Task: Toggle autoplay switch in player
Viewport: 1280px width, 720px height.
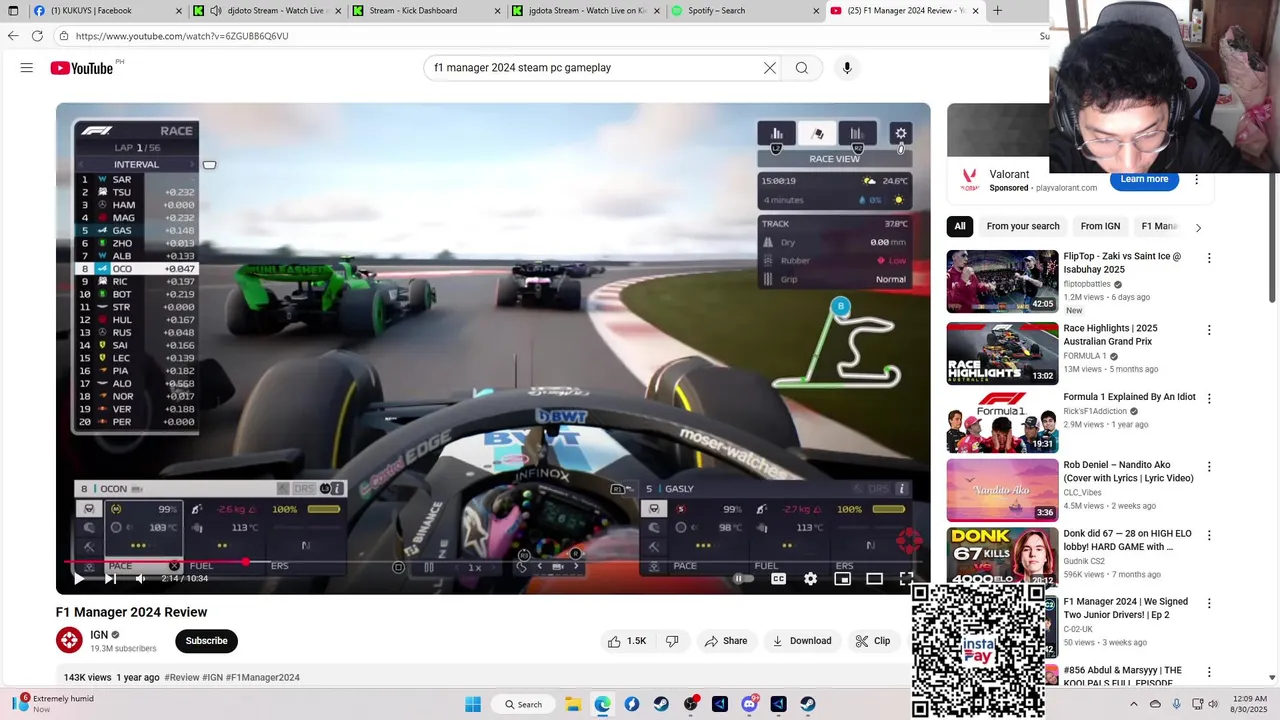Action: 743,578
